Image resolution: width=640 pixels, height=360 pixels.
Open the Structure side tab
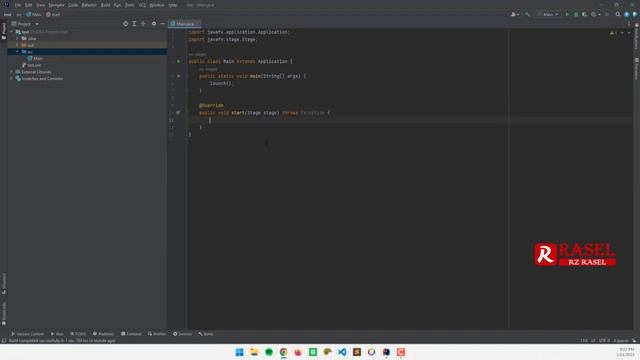click(x=4, y=283)
